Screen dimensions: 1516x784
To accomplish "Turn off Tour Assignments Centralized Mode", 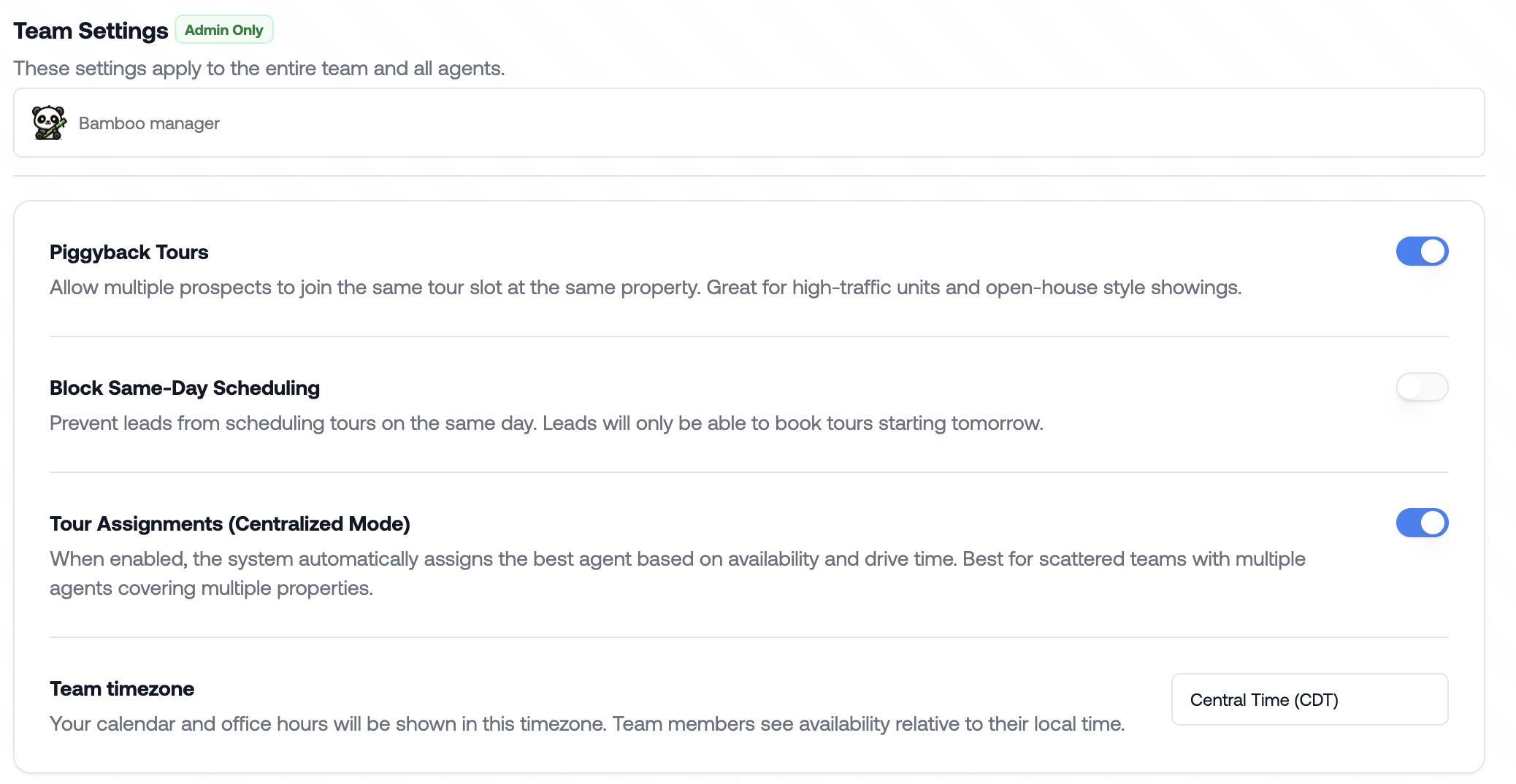I will [1422, 523].
